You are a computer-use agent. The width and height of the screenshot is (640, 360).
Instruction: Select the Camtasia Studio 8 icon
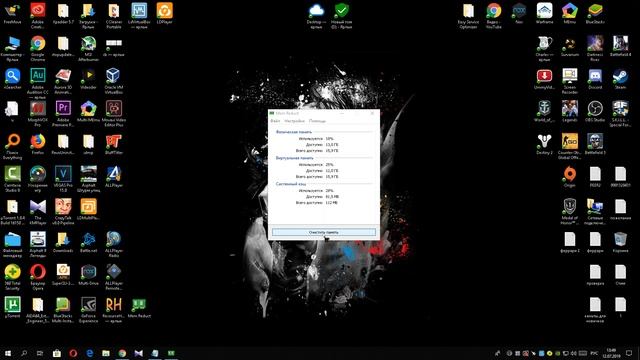click(x=12, y=179)
